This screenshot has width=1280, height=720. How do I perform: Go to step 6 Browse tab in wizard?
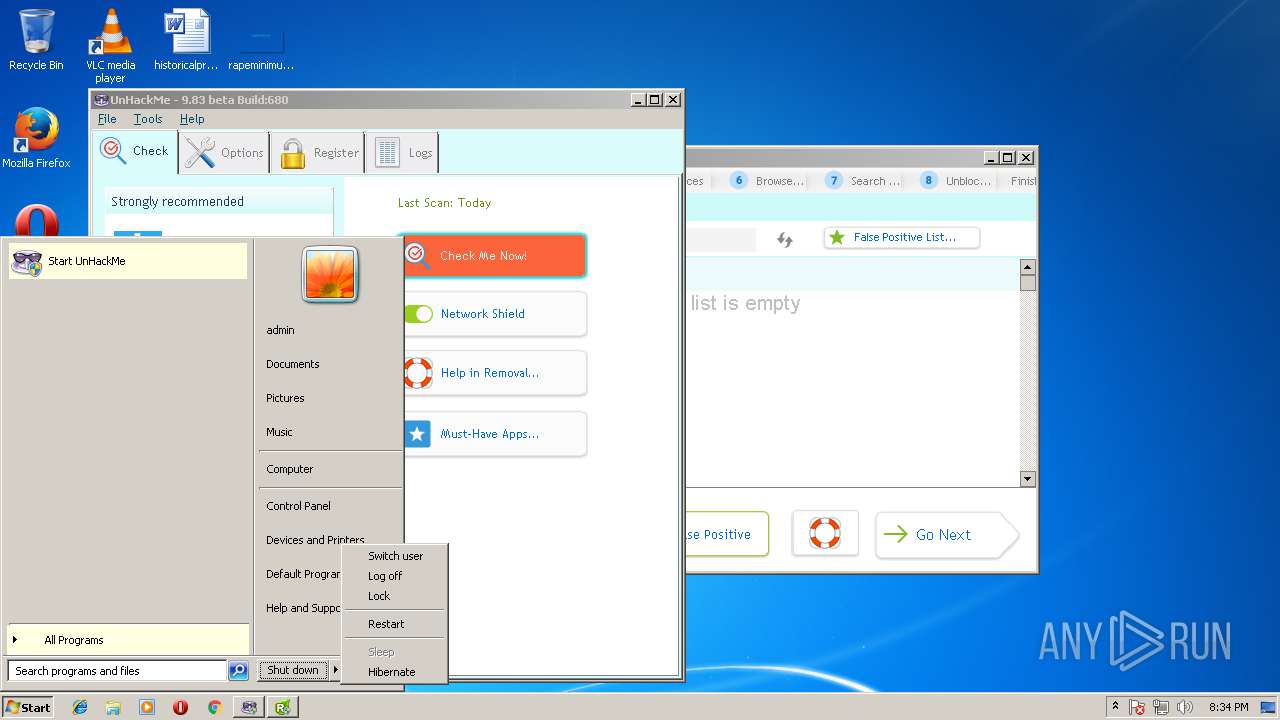(x=767, y=181)
